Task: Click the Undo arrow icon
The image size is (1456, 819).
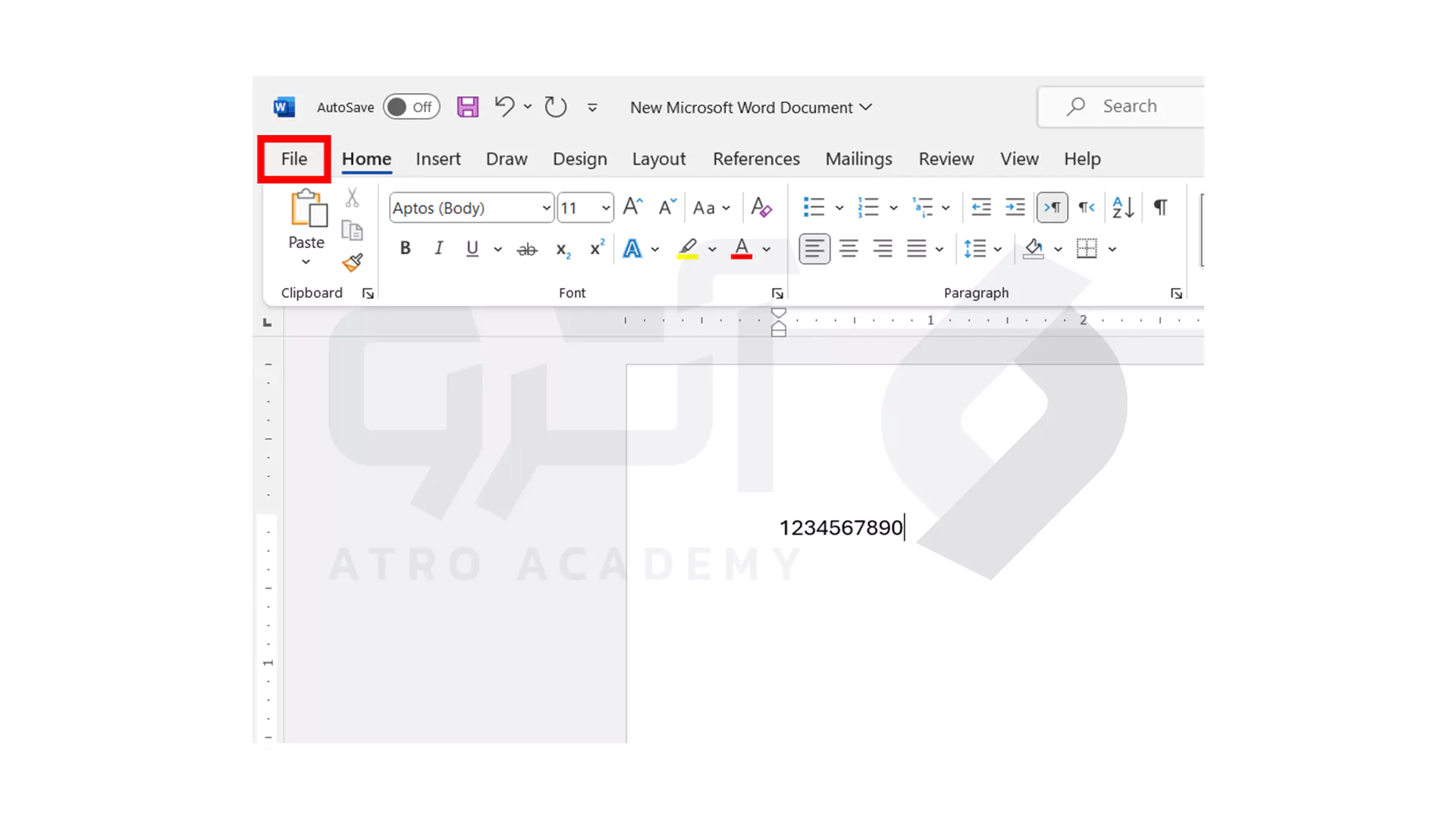Action: pos(504,106)
